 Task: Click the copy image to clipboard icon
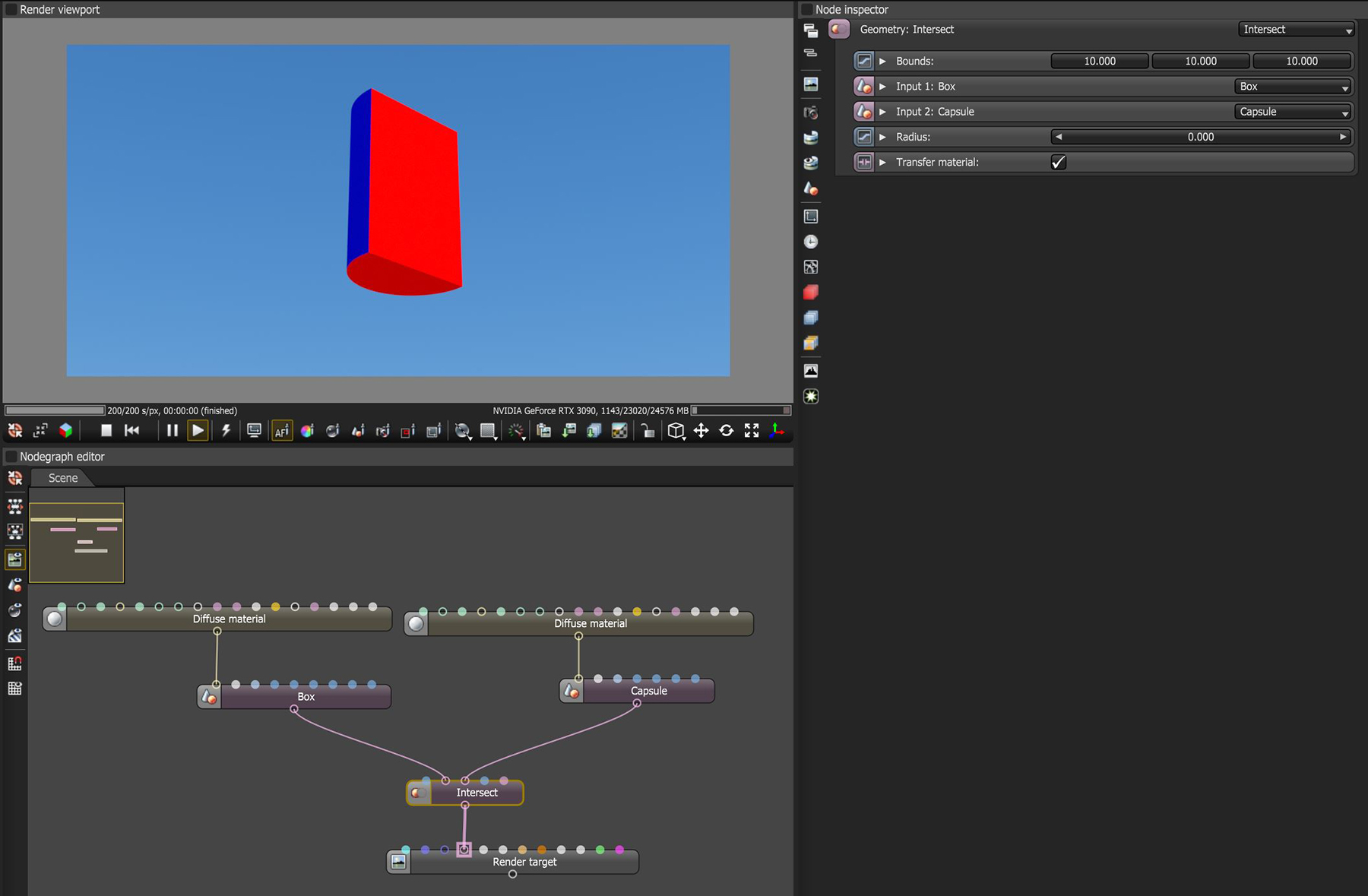[x=544, y=431]
